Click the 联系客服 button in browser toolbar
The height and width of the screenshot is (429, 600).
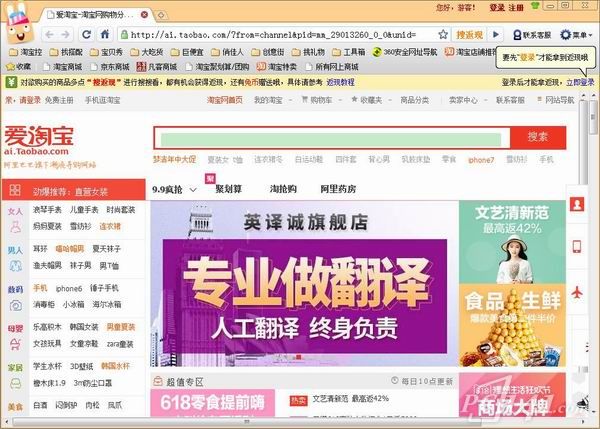(532, 35)
